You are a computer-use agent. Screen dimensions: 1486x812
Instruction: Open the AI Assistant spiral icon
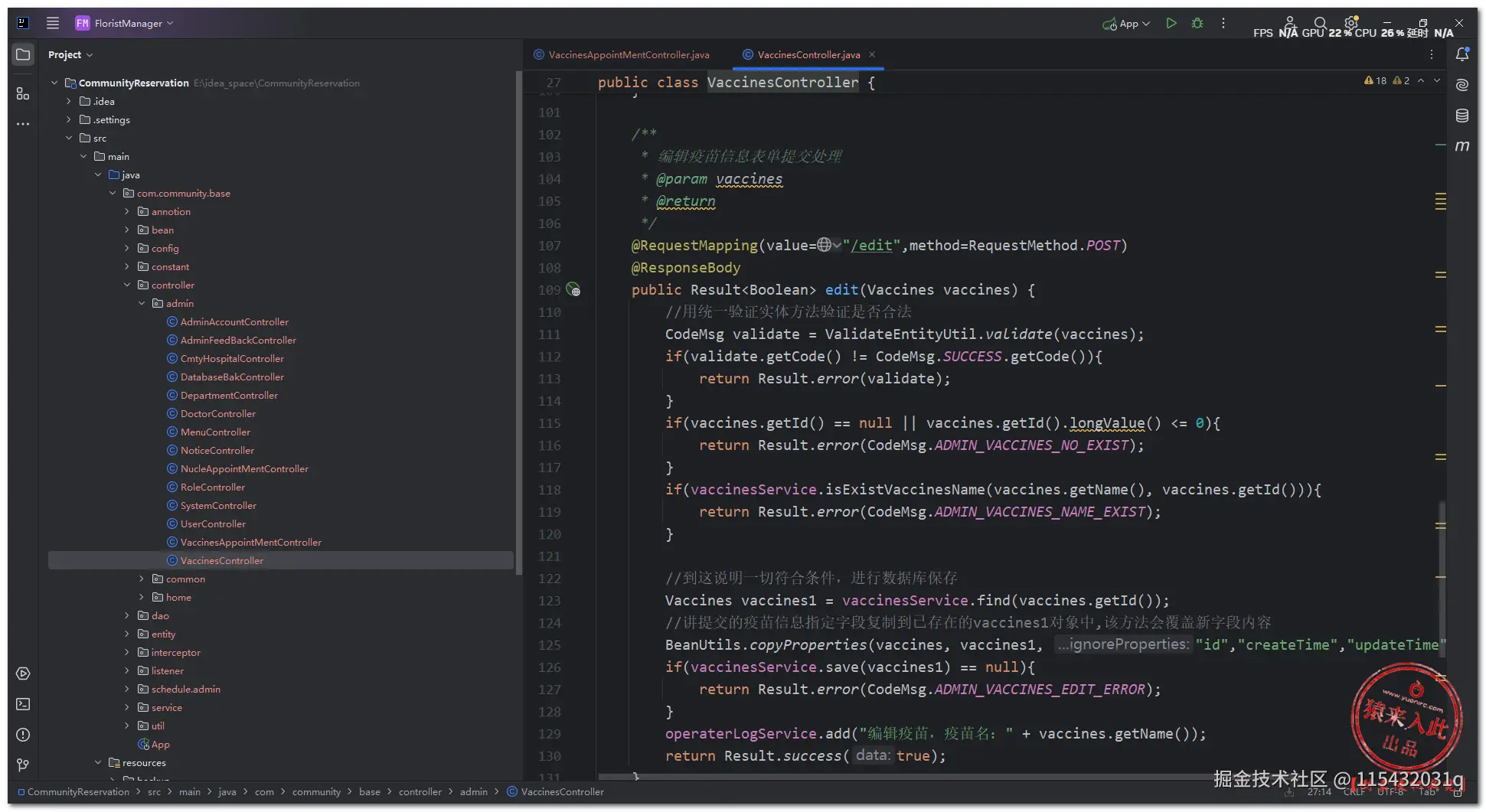(1462, 85)
